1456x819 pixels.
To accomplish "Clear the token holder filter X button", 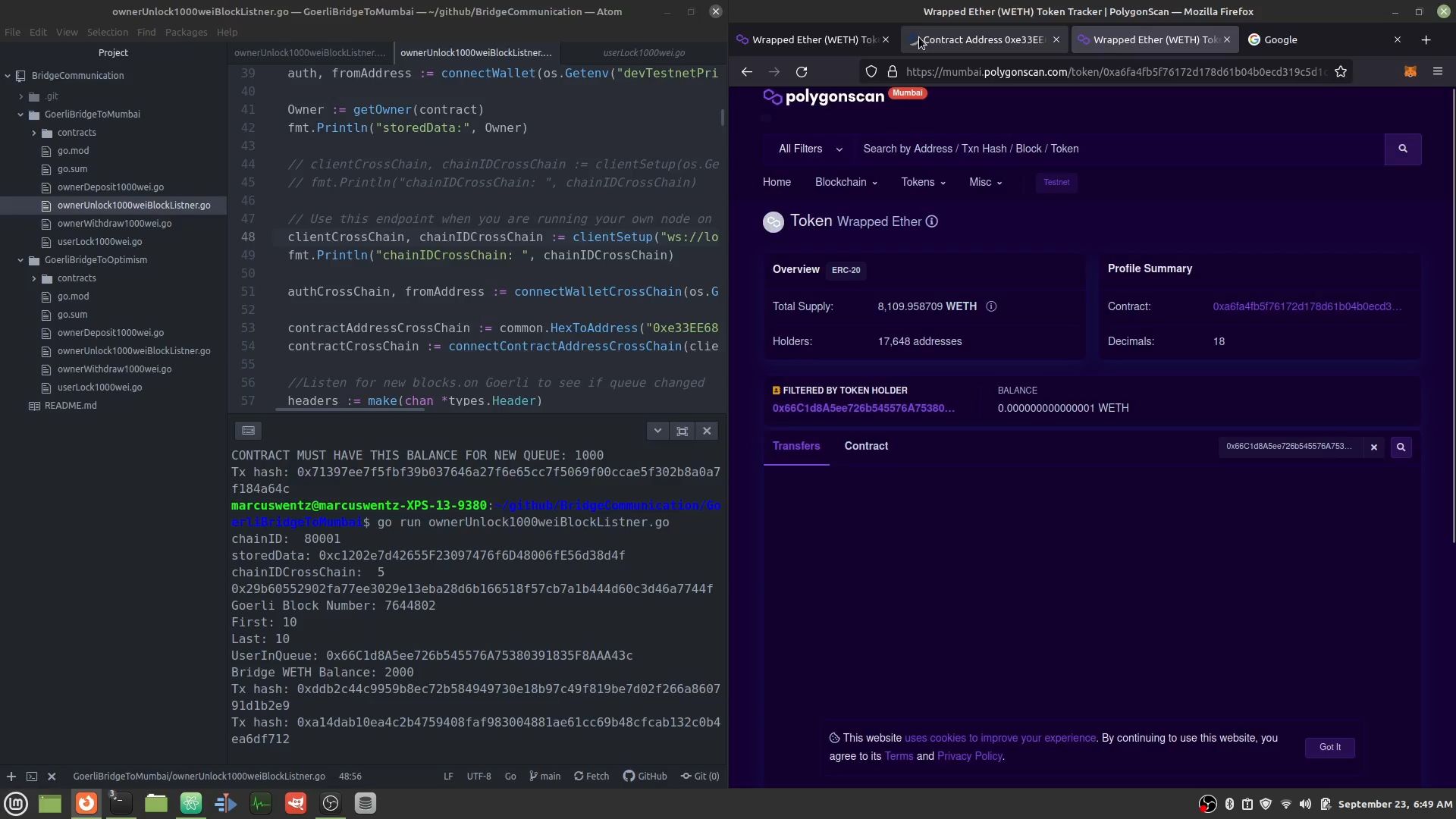I will [1373, 447].
